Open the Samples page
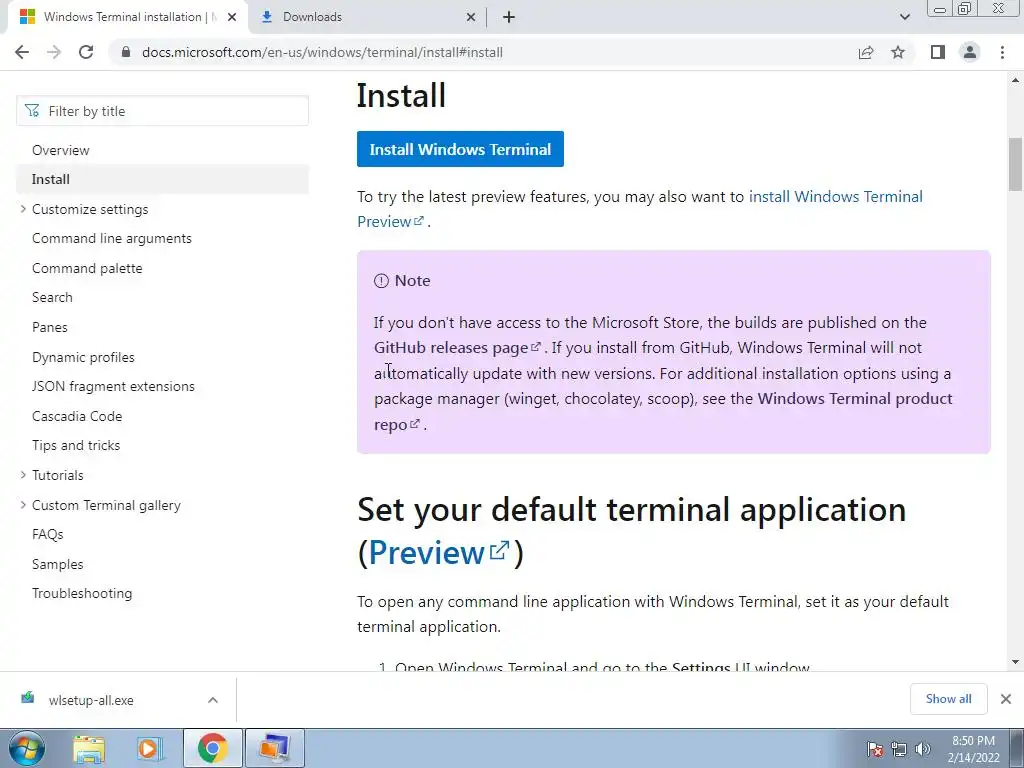Image resolution: width=1024 pixels, height=768 pixels. [x=57, y=564]
